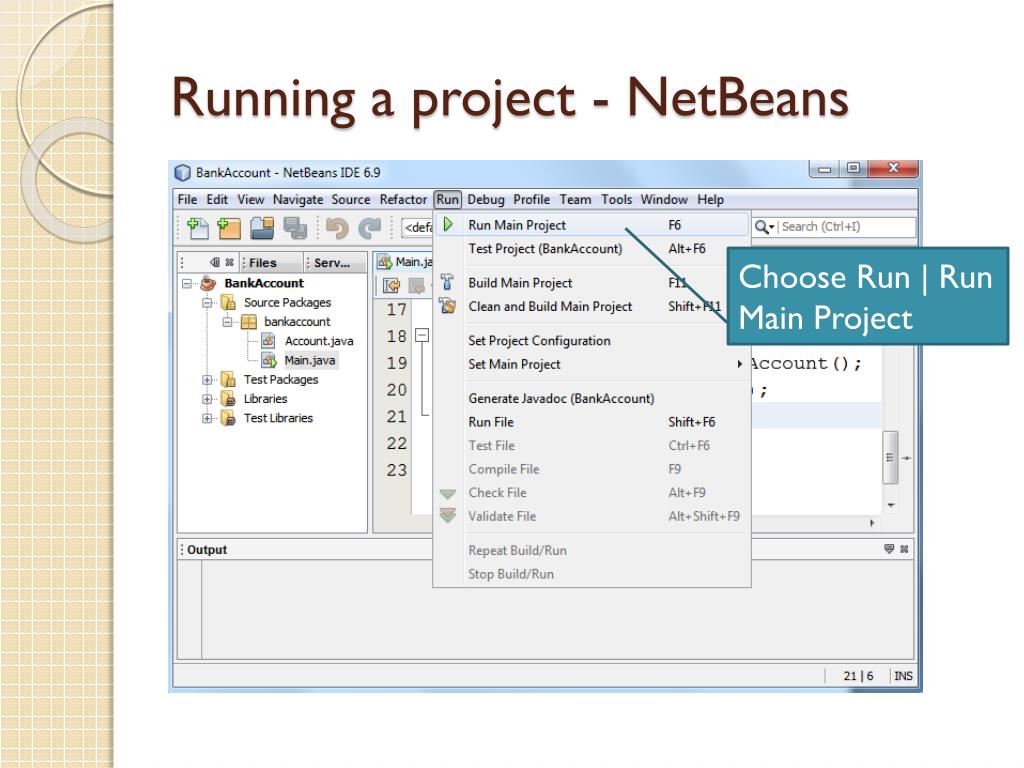Click the magnifier icon in Search box
The width and height of the screenshot is (1024, 768).
pos(763,227)
